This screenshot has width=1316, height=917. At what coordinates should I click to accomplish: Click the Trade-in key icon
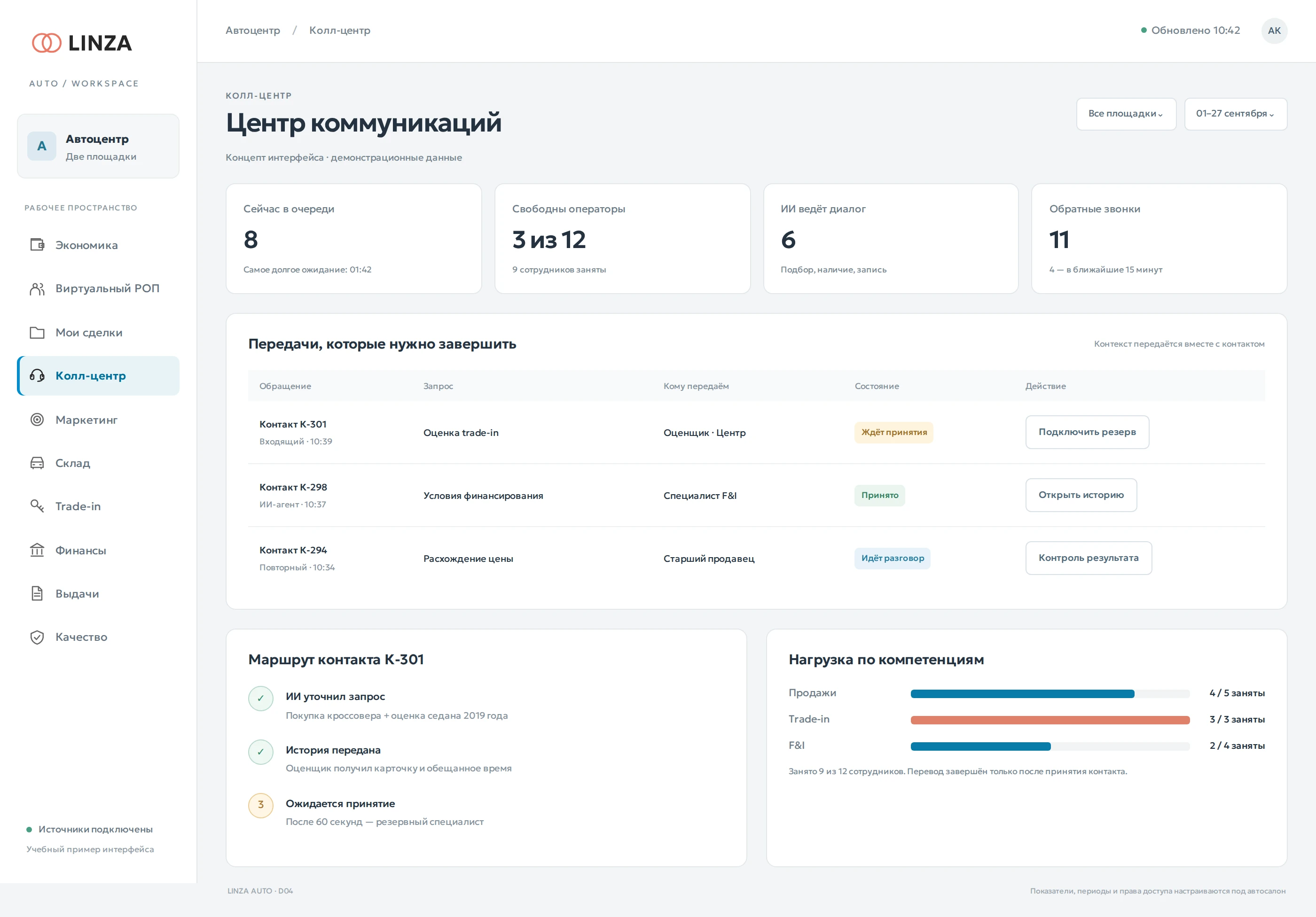click(x=37, y=506)
